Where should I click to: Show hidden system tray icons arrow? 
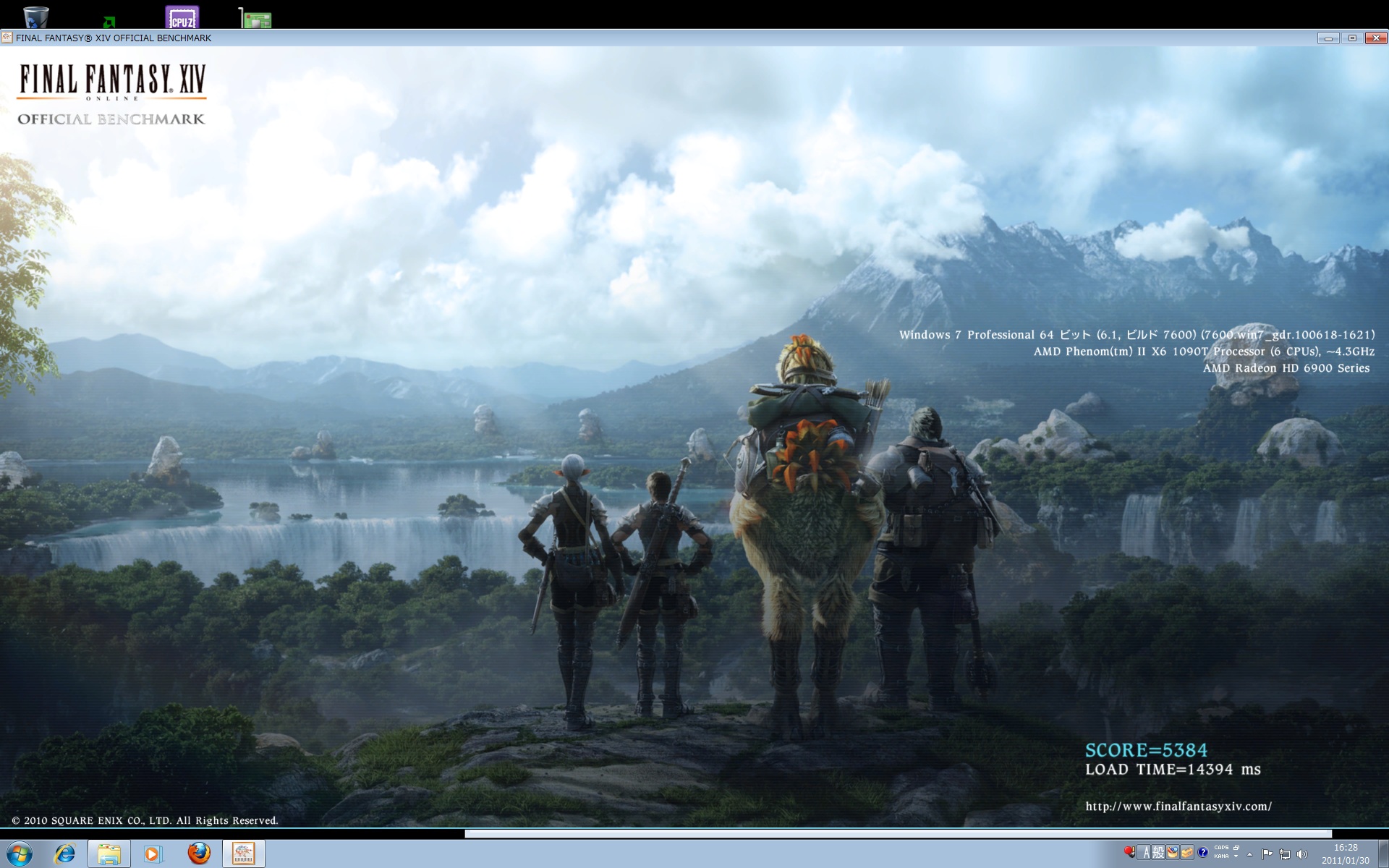(1249, 854)
